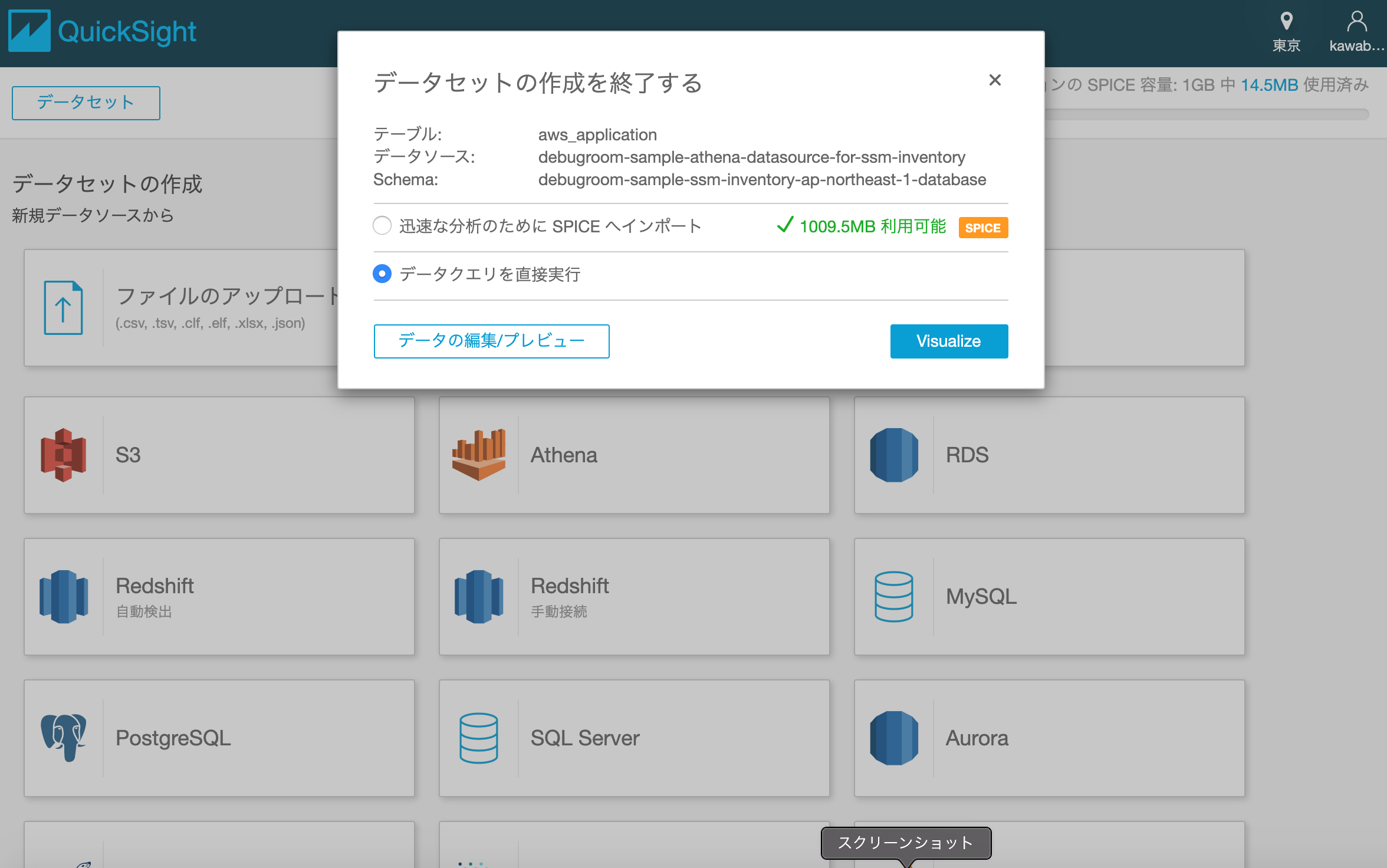Click the debugroom-sample-athena-datasource-for-ssm-inventory data source name
The height and width of the screenshot is (868, 1387).
click(752, 157)
